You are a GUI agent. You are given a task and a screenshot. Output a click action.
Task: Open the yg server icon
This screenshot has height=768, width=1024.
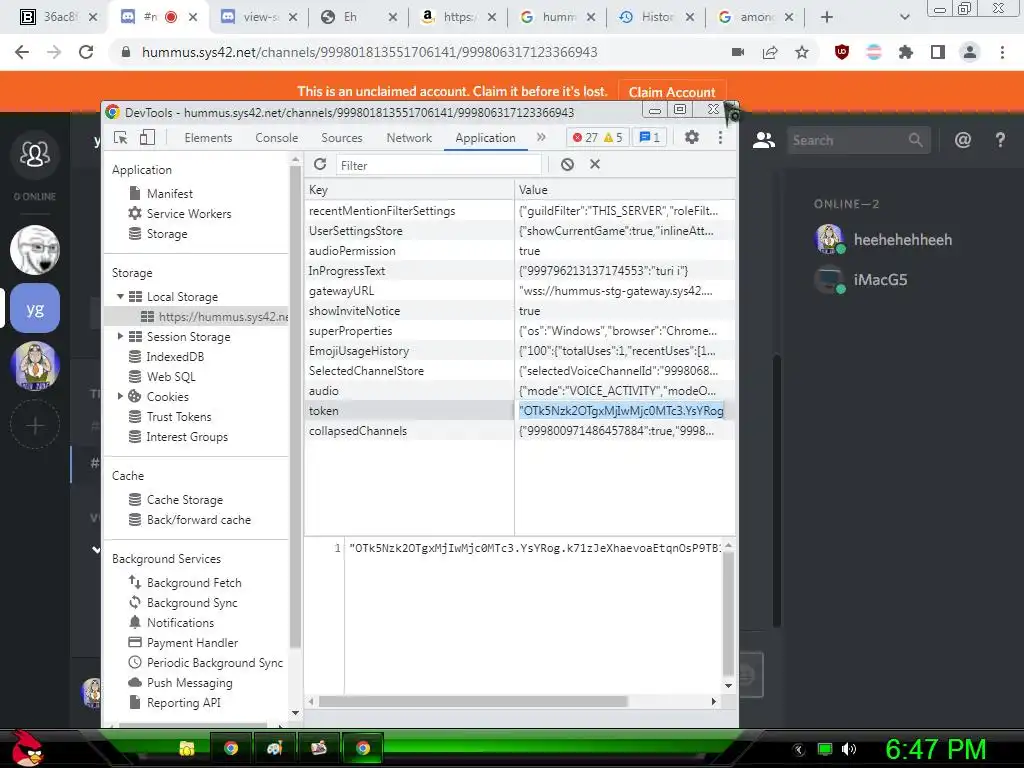pyautogui.click(x=35, y=308)
